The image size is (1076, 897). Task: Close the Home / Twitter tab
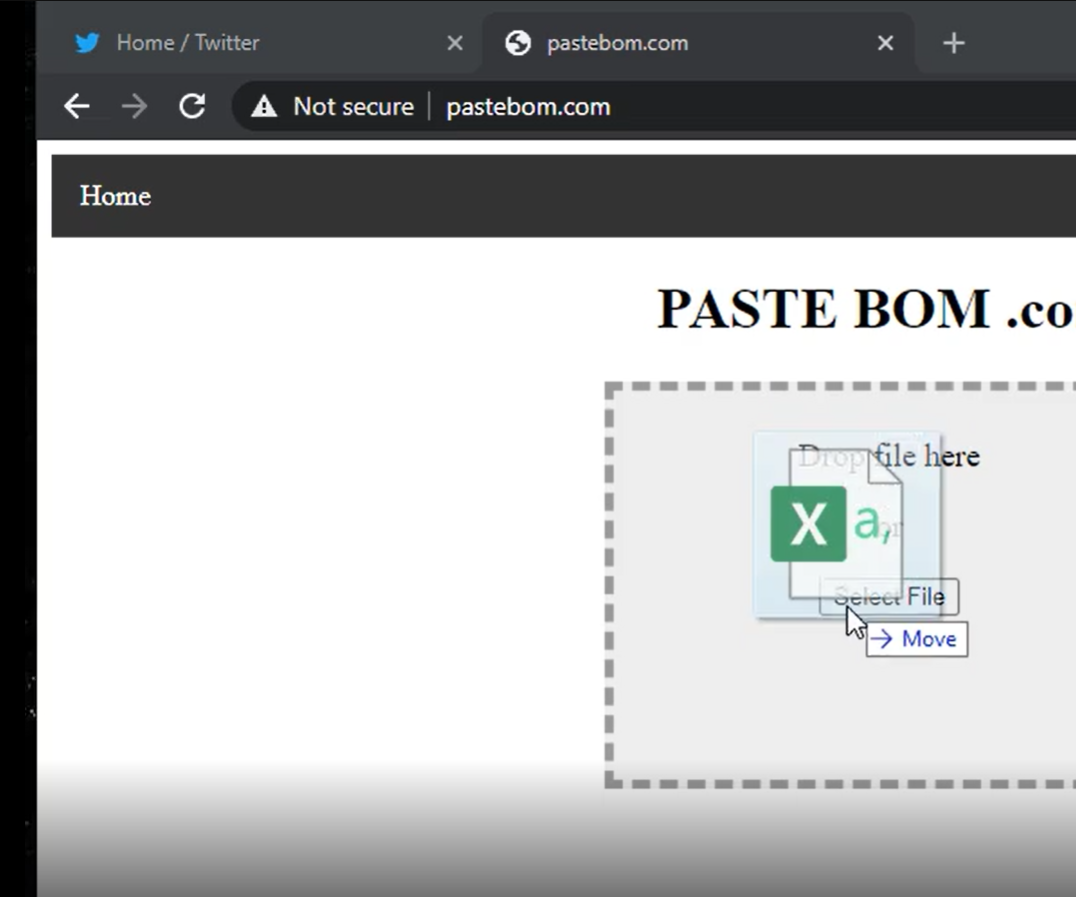click(x=455, y=42)
